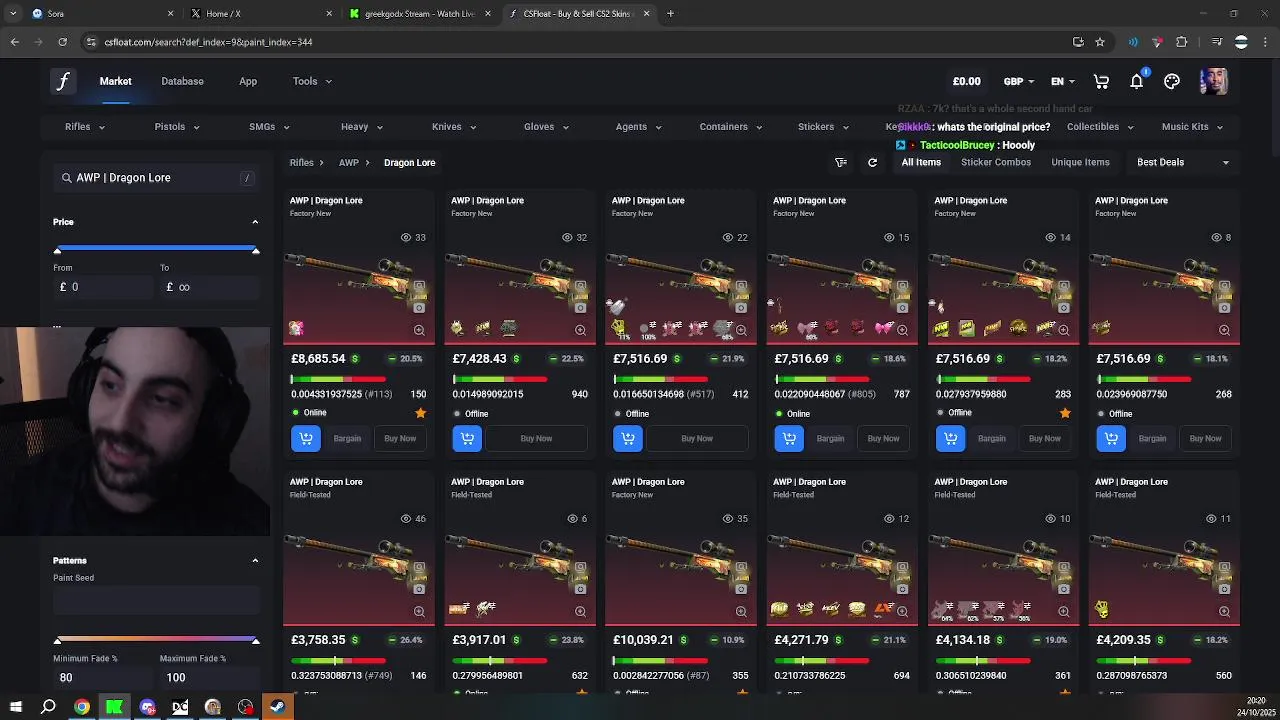Open Chrome from the taskbar

81,707
